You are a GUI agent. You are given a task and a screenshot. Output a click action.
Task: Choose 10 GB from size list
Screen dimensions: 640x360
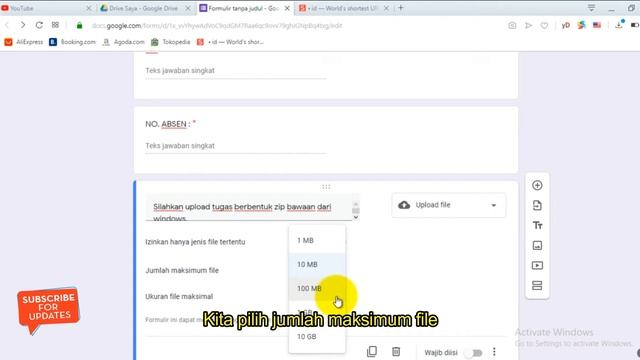click(x=317, y=337)
